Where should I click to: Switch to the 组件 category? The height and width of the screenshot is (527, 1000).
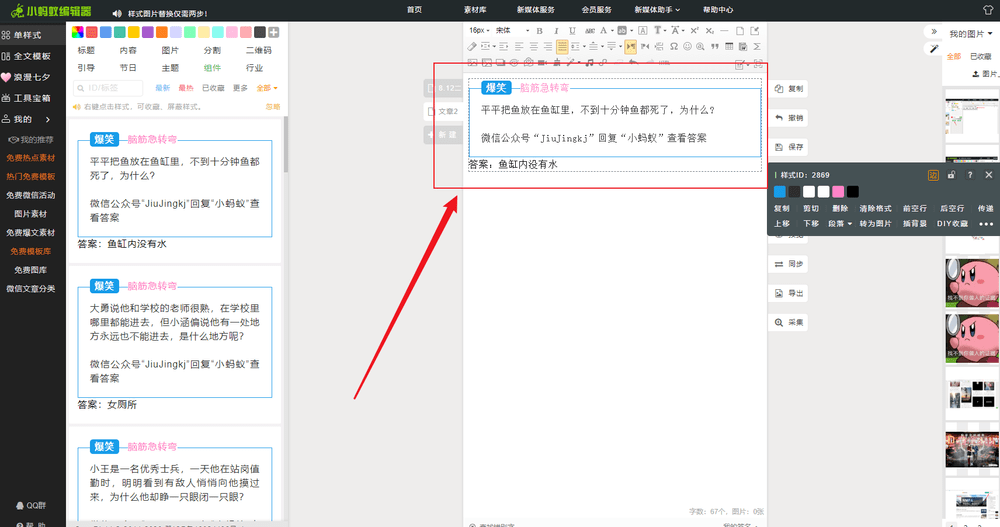pyautogui.click(x=212, y=68)
